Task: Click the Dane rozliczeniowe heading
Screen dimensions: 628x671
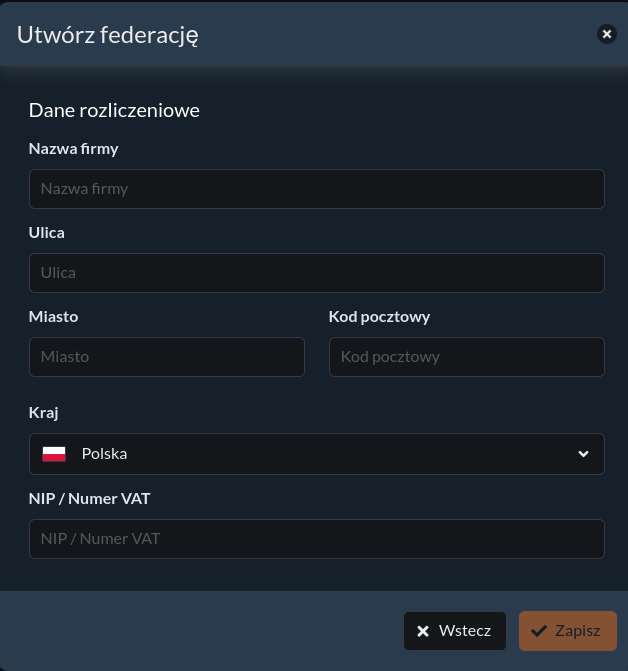Action: 114,110
